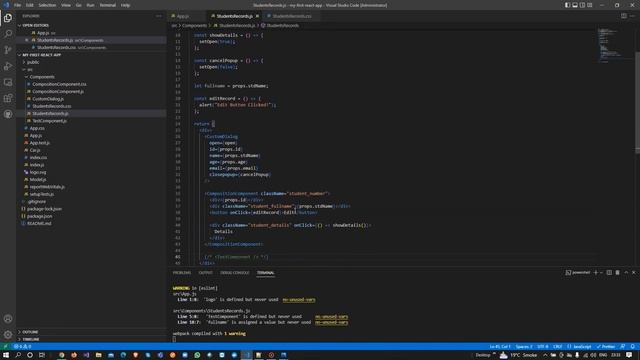
Task: Collapse the Open Editors section
Action: click(x=91, y=25)
